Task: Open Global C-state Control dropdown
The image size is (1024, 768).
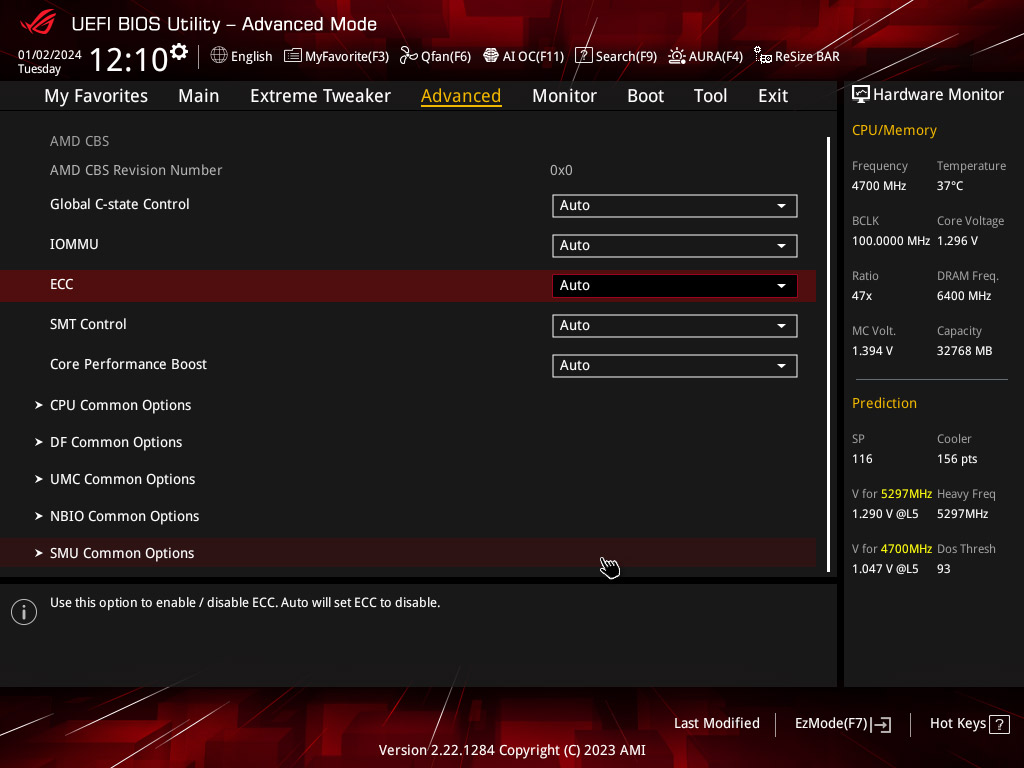Action: [x=675, y=206]
